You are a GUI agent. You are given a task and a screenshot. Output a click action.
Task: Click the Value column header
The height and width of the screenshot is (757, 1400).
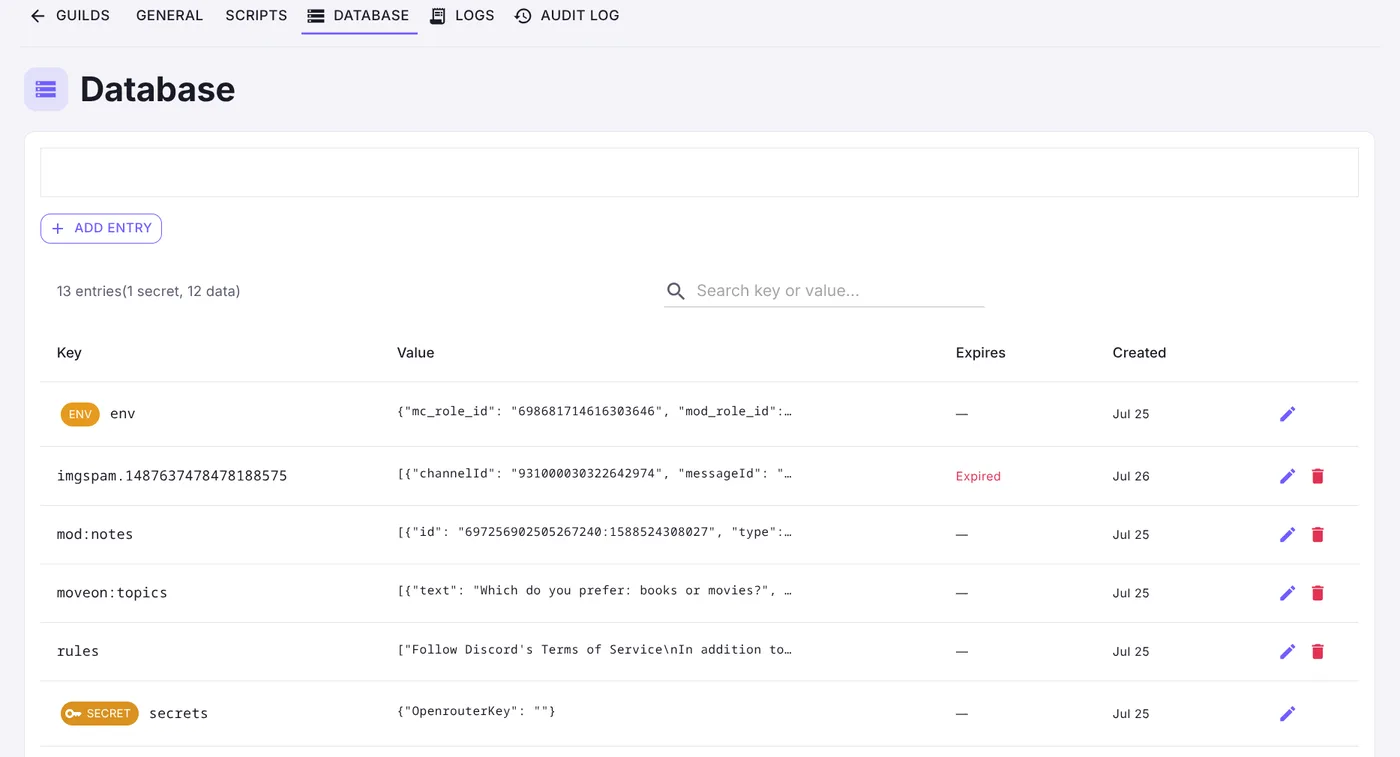coord(415,353)
